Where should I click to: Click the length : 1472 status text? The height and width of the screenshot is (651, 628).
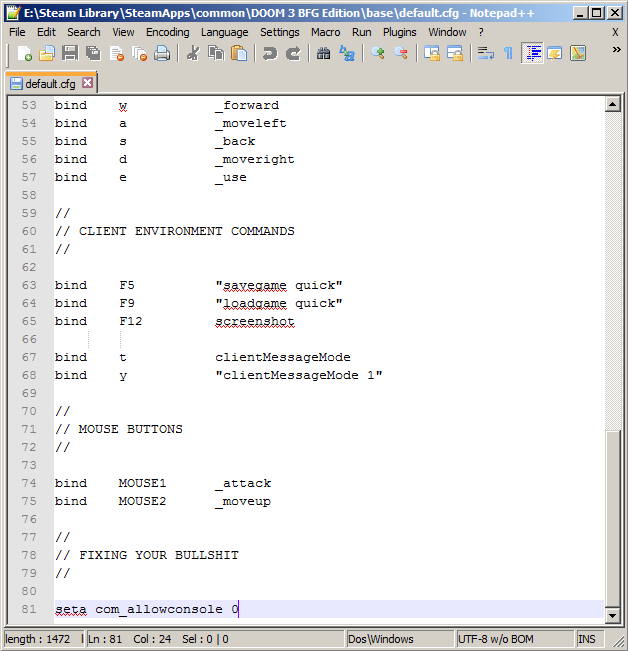click(38, 639)
